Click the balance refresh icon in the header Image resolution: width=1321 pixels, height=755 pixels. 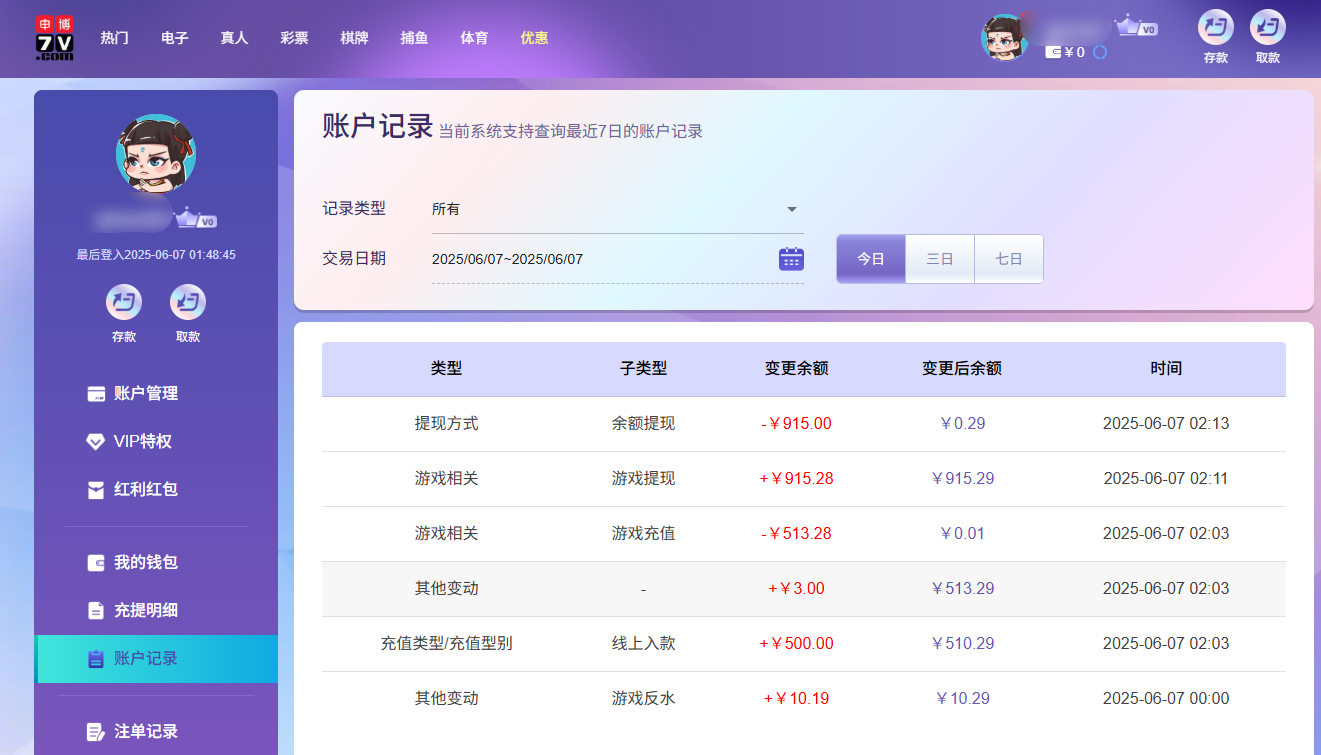tap(1100, 52)
